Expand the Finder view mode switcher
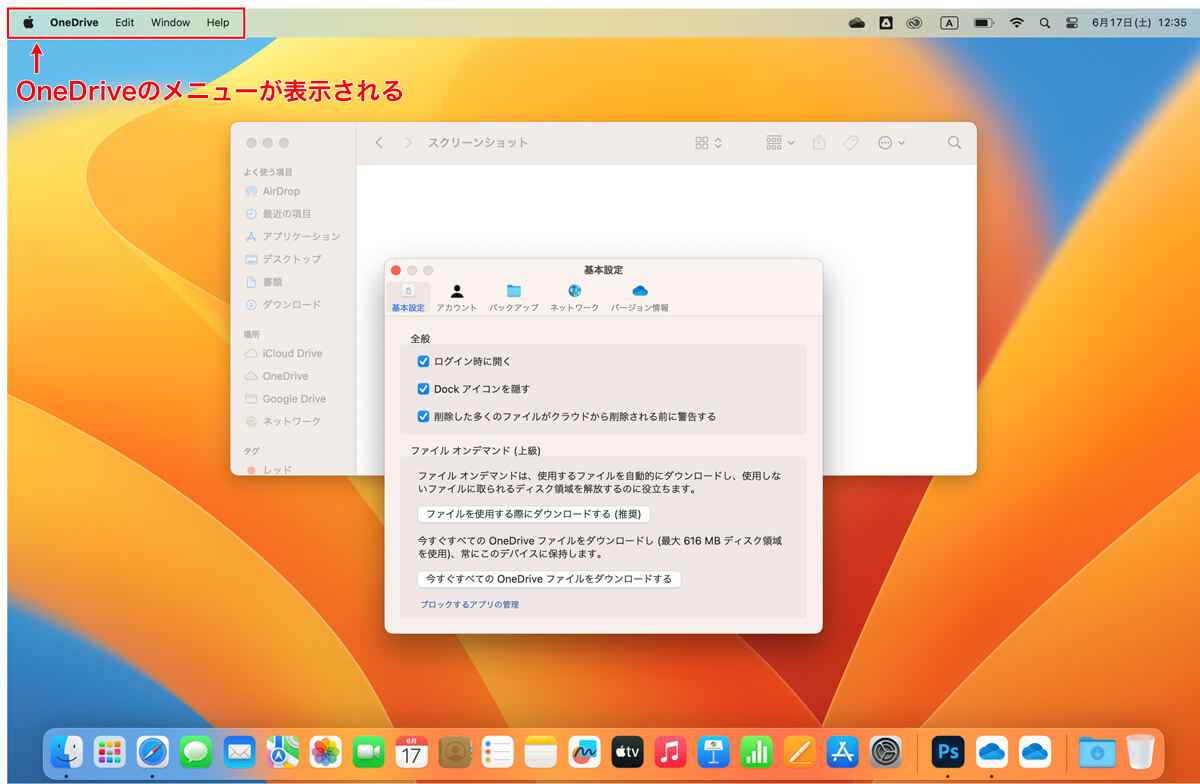 tap(708, 143)
